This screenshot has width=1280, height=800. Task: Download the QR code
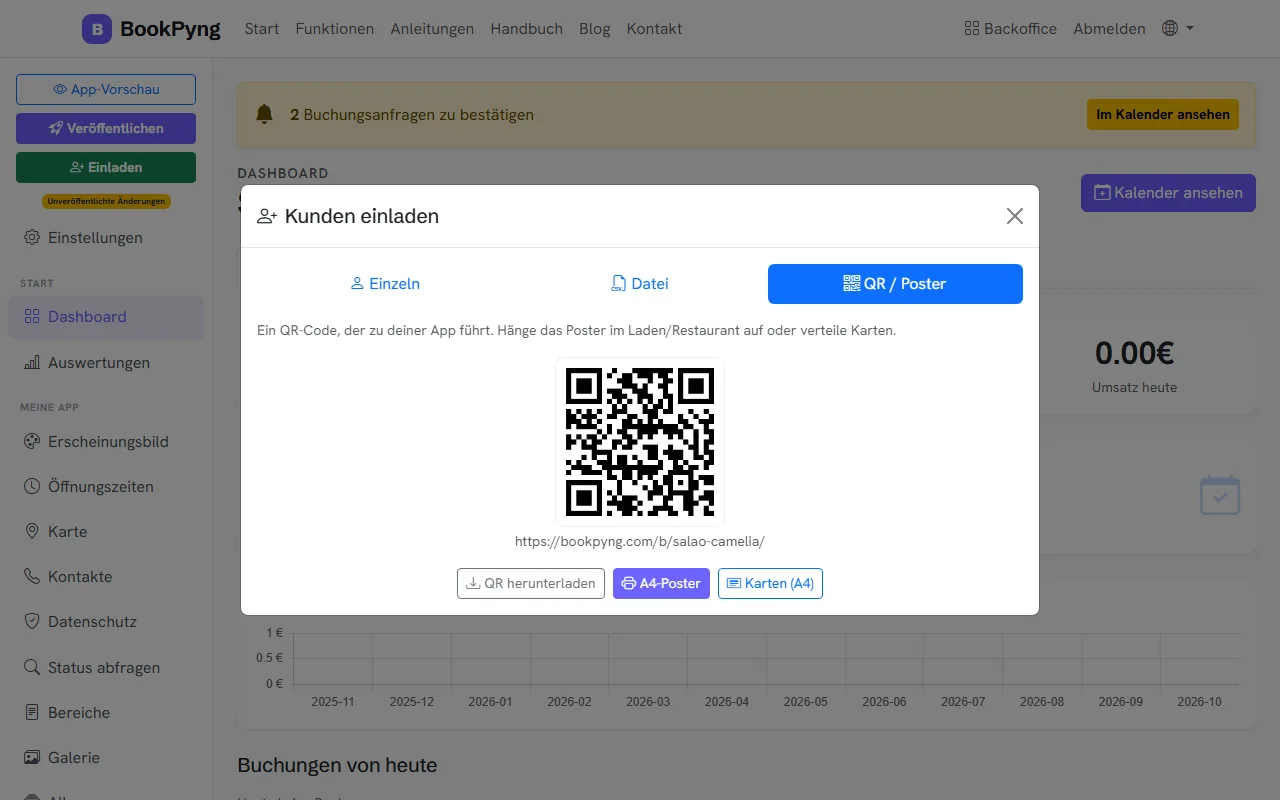pyautogui.click(x=531, y=583)
